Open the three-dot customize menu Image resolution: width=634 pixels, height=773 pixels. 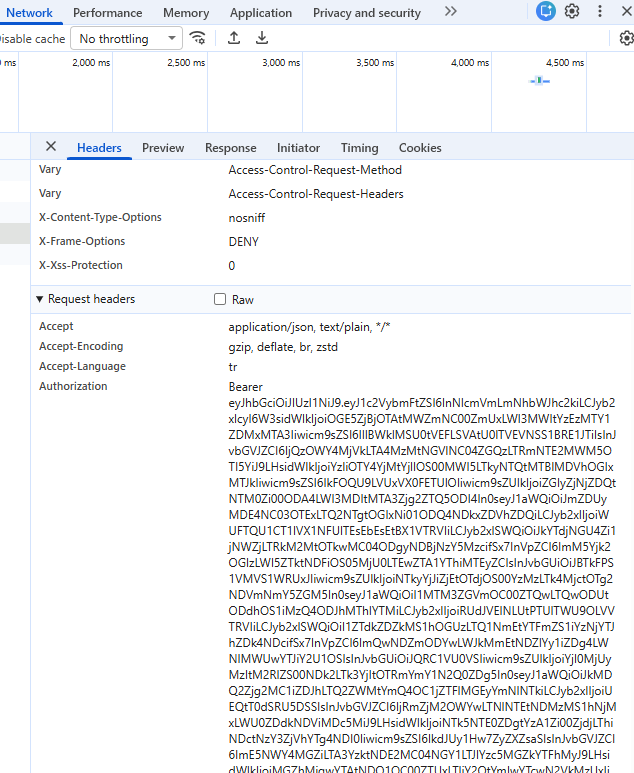point(599,11)
